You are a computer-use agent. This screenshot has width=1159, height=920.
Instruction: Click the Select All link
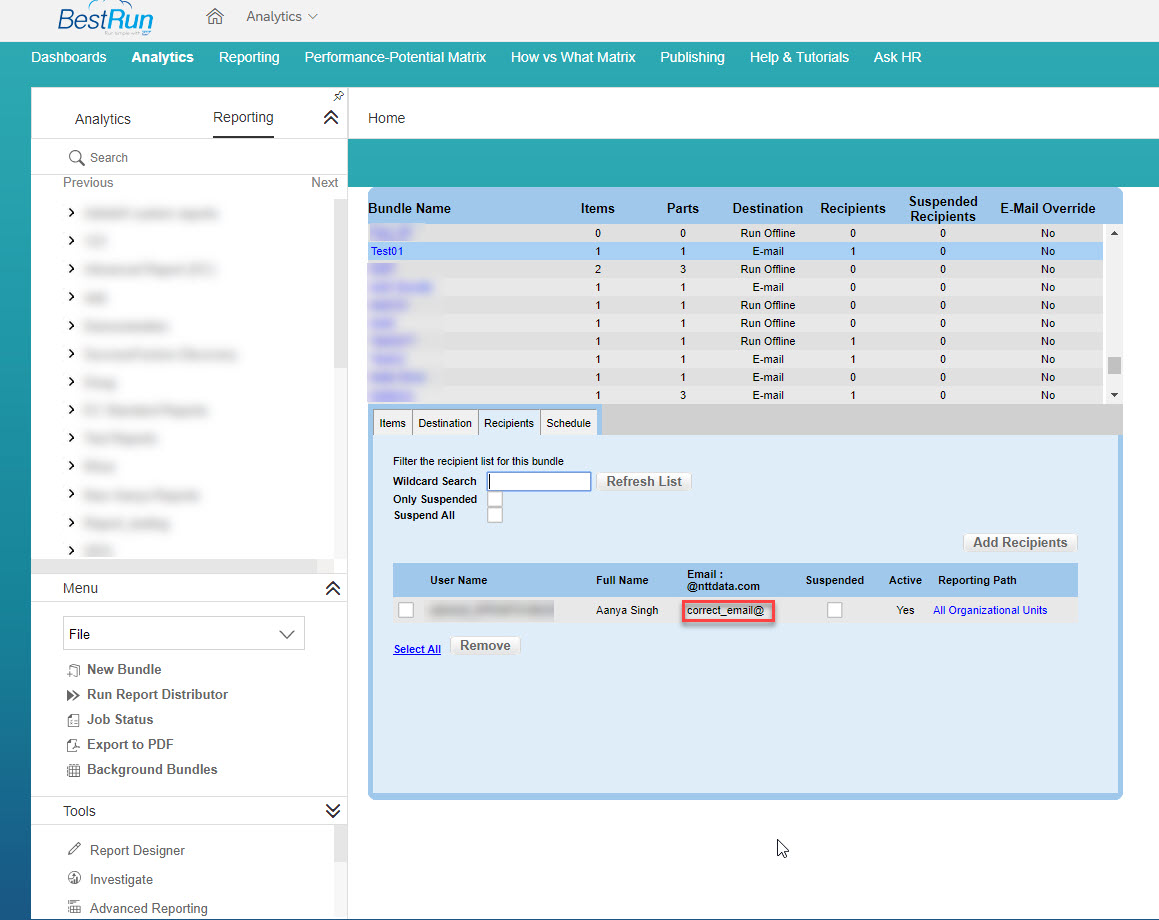417,649
